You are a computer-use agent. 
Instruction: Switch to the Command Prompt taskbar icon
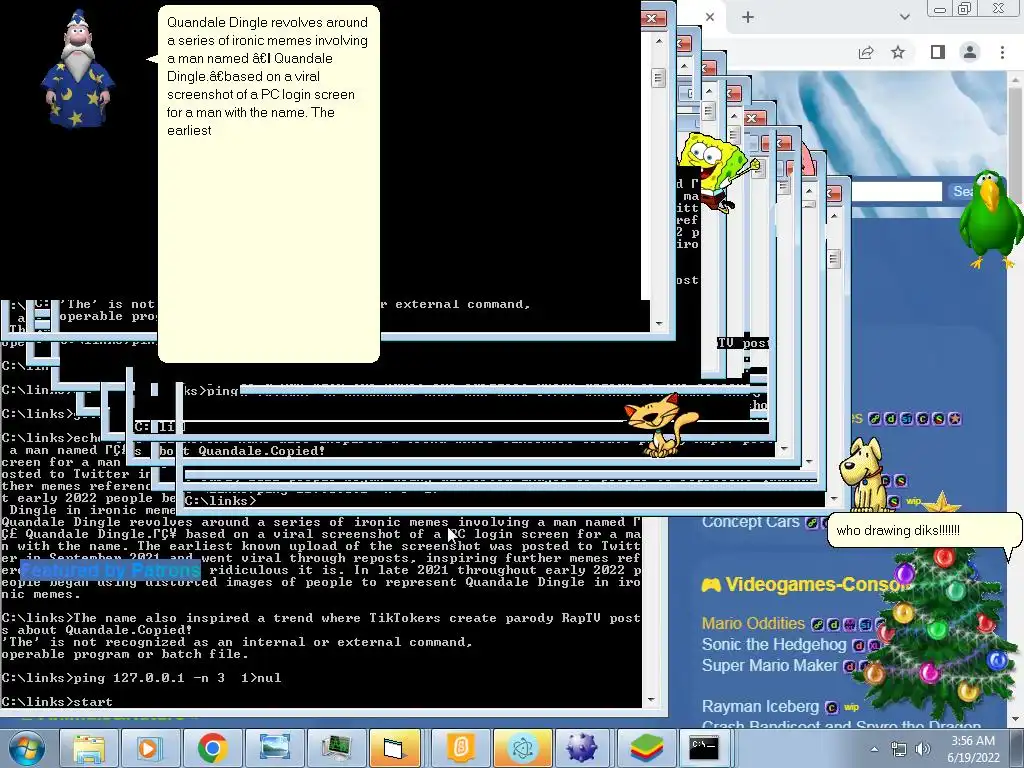[x=704, y=748]
